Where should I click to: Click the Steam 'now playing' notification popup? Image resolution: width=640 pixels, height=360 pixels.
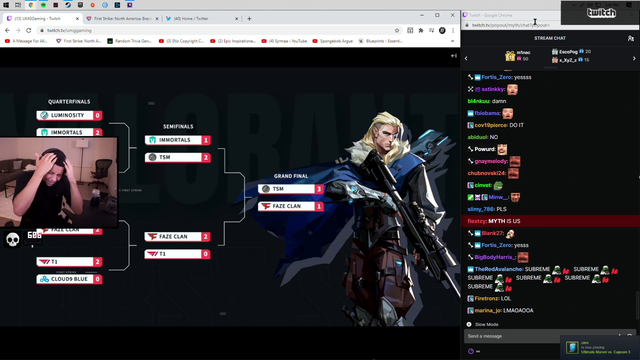tap(600, 347)
